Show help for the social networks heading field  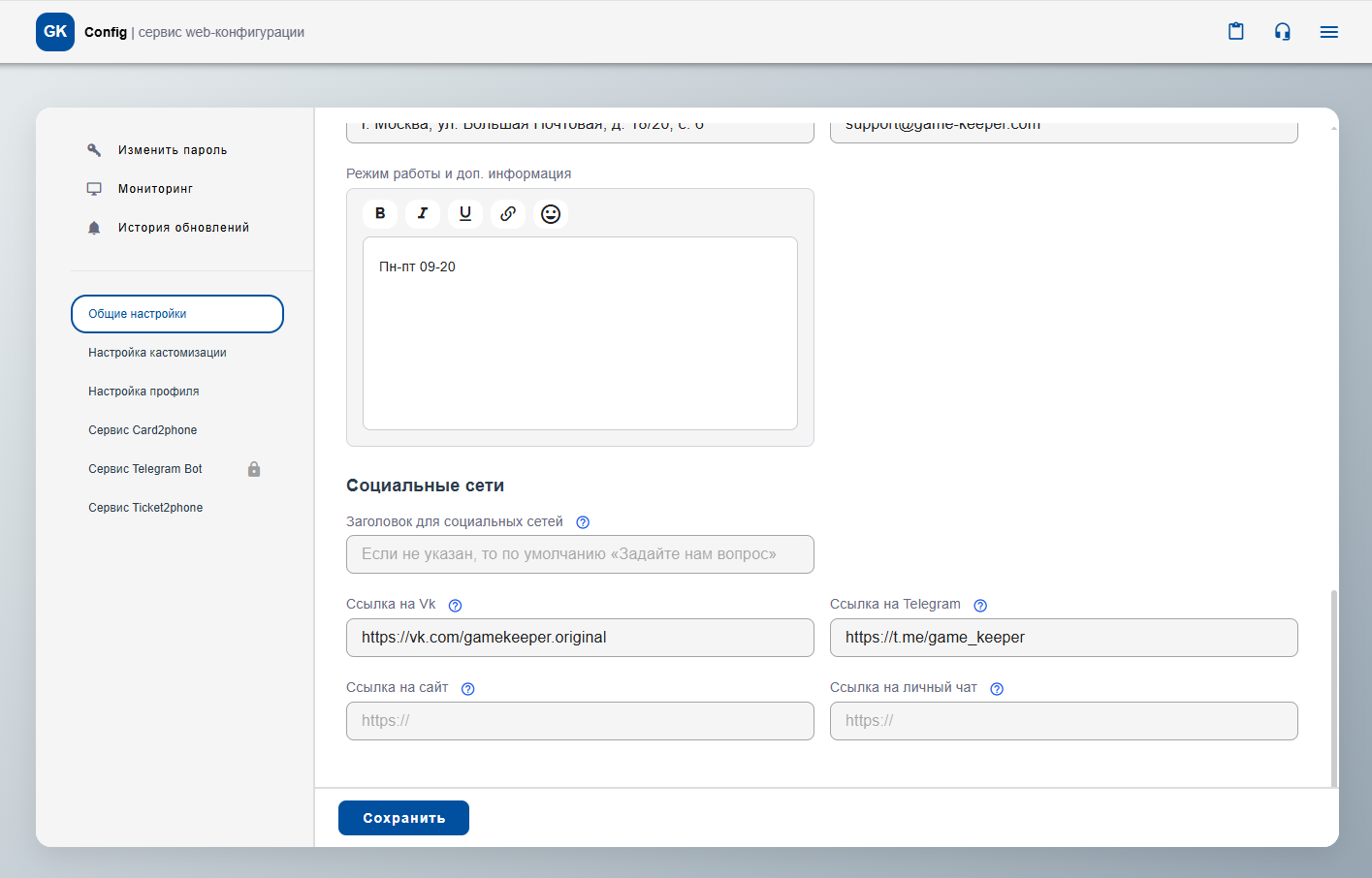click(x=583, y=522)
